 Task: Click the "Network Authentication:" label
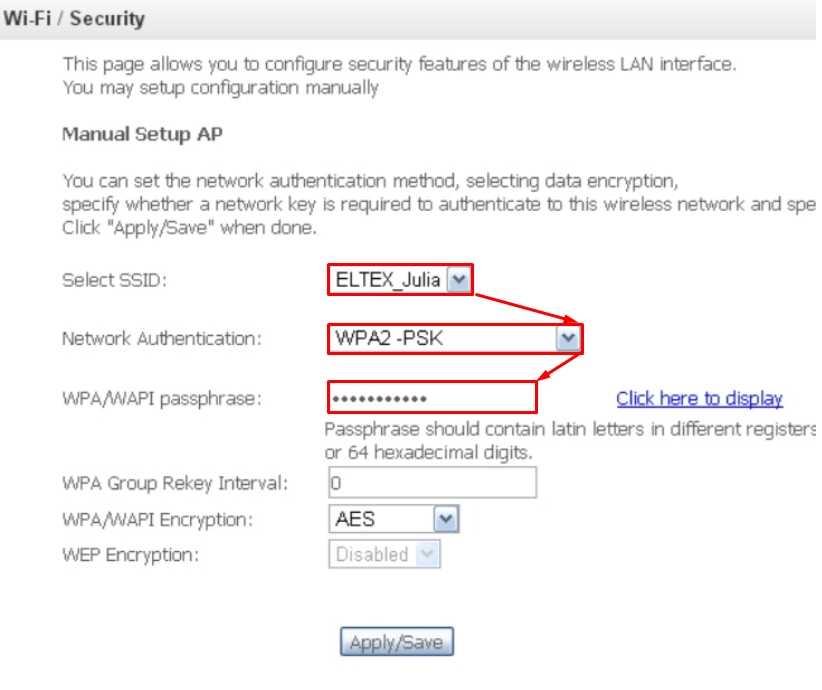[x=161, y=339]
